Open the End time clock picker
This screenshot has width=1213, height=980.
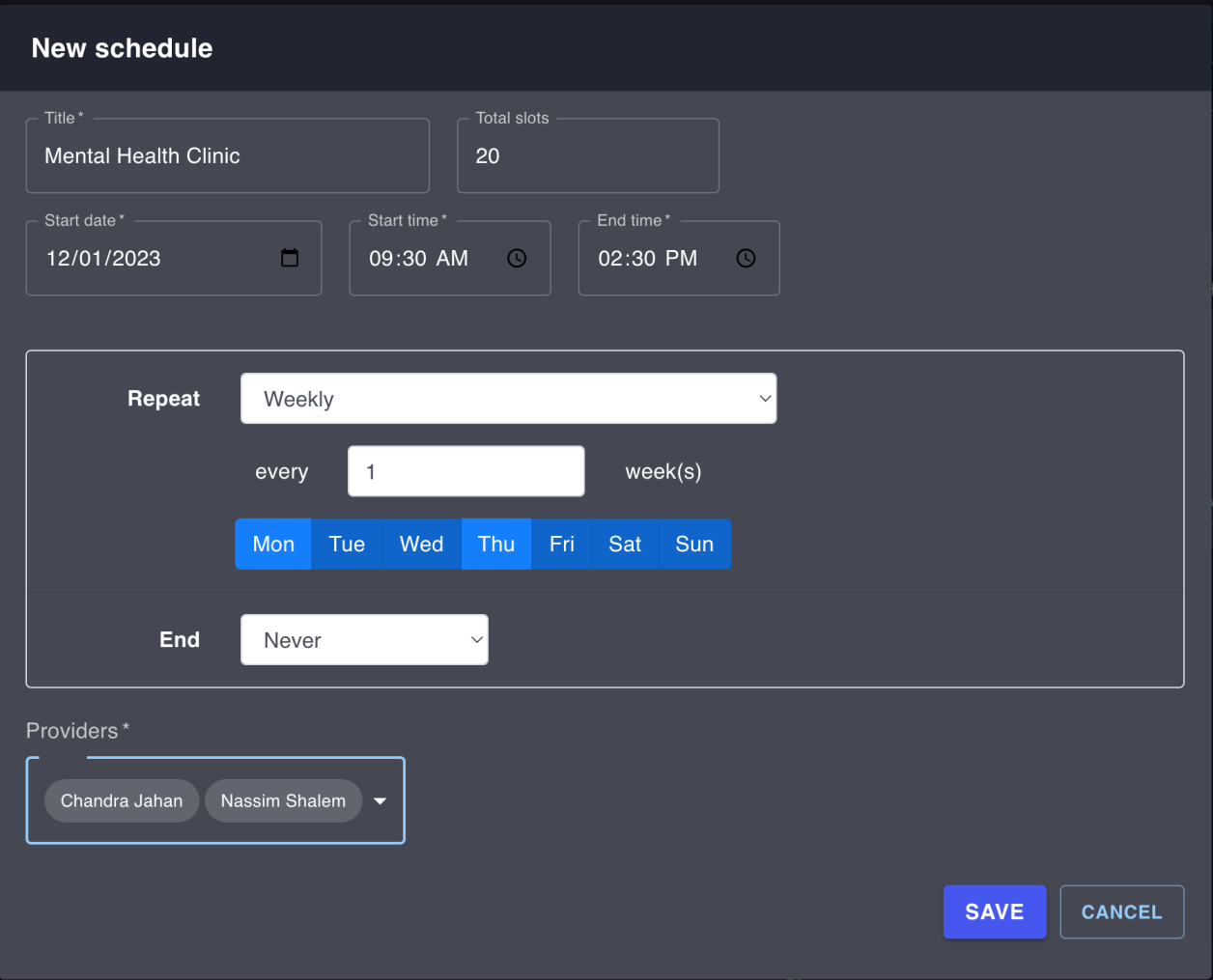[x=745, y=258]
